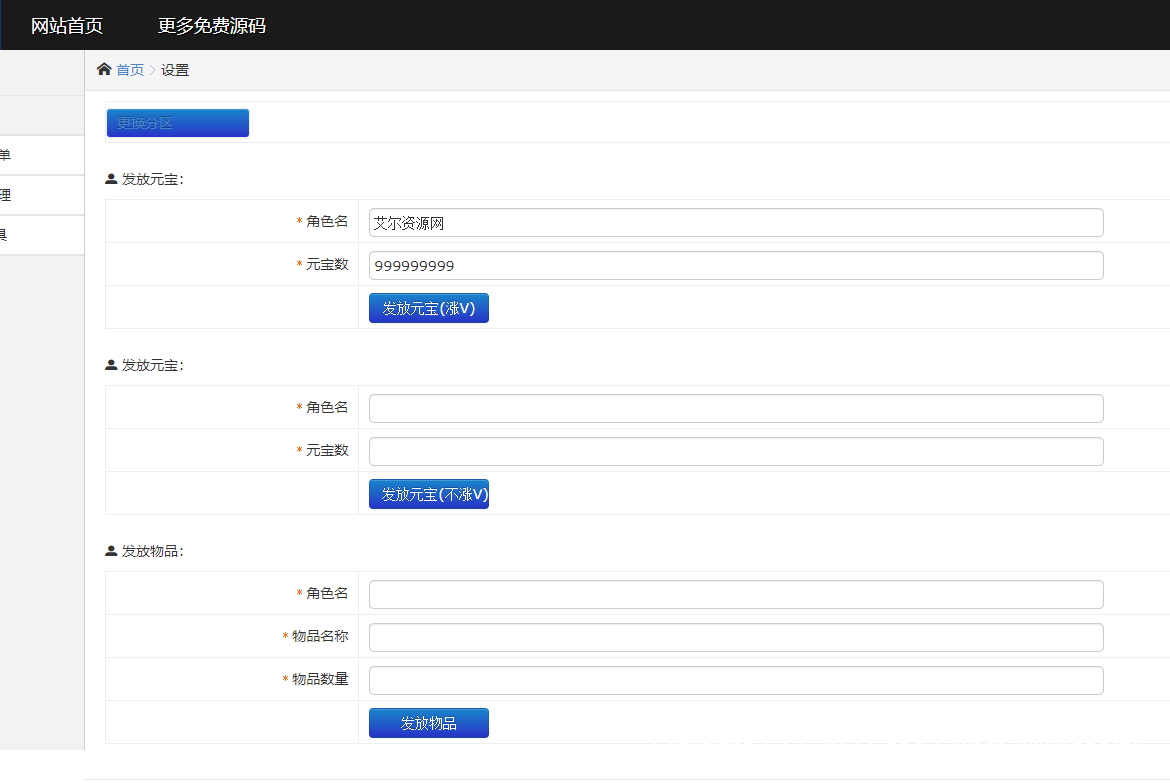Viewport: 1170px width, 783px height.
Task: Click the 元宝数 field containing 999999999
Action: (x=735, y=265)
